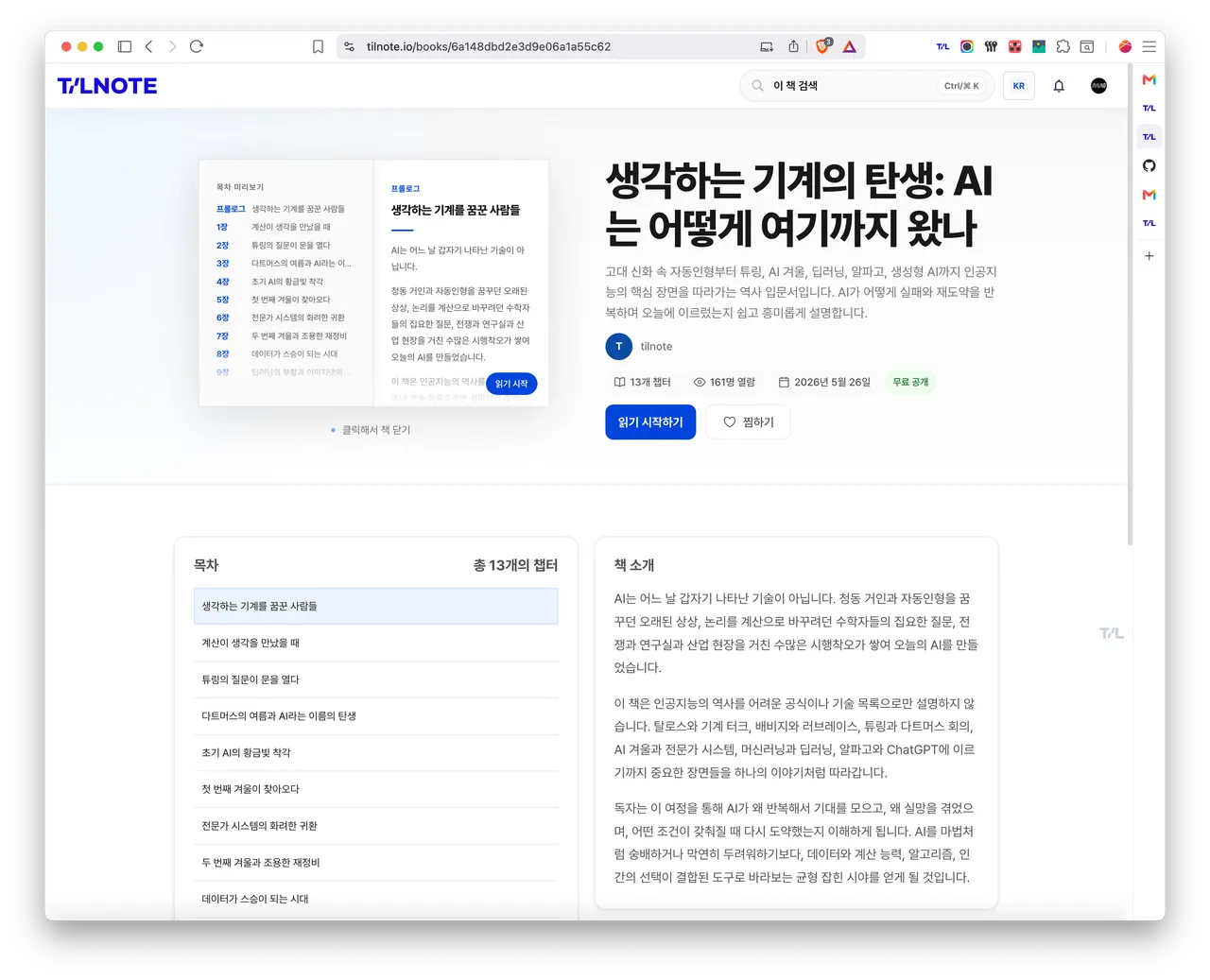The width and height of the screenshot is (1210, 980).
Task: Go forward with the forward arrow
Action: 172,46
